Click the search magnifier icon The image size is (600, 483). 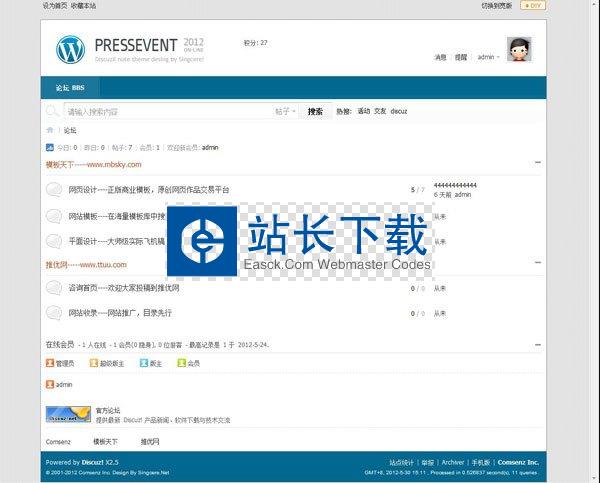click(x=52, y=111)
